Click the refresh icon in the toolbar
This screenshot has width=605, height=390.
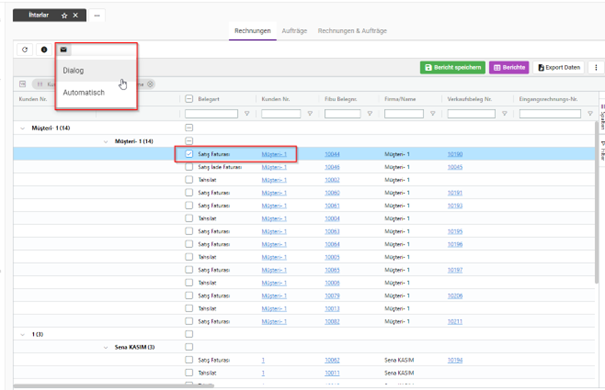pyautogui.click(x=25, y=49)
